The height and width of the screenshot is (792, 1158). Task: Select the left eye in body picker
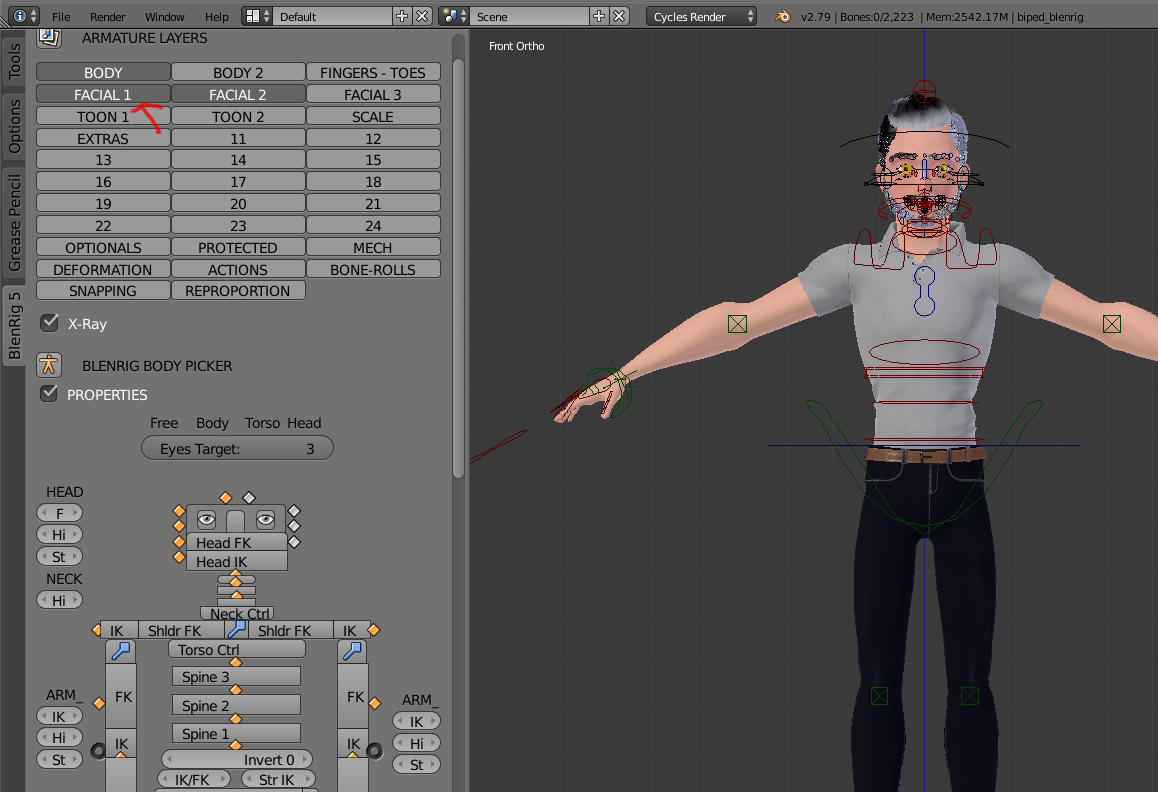(x=206, y=519)
